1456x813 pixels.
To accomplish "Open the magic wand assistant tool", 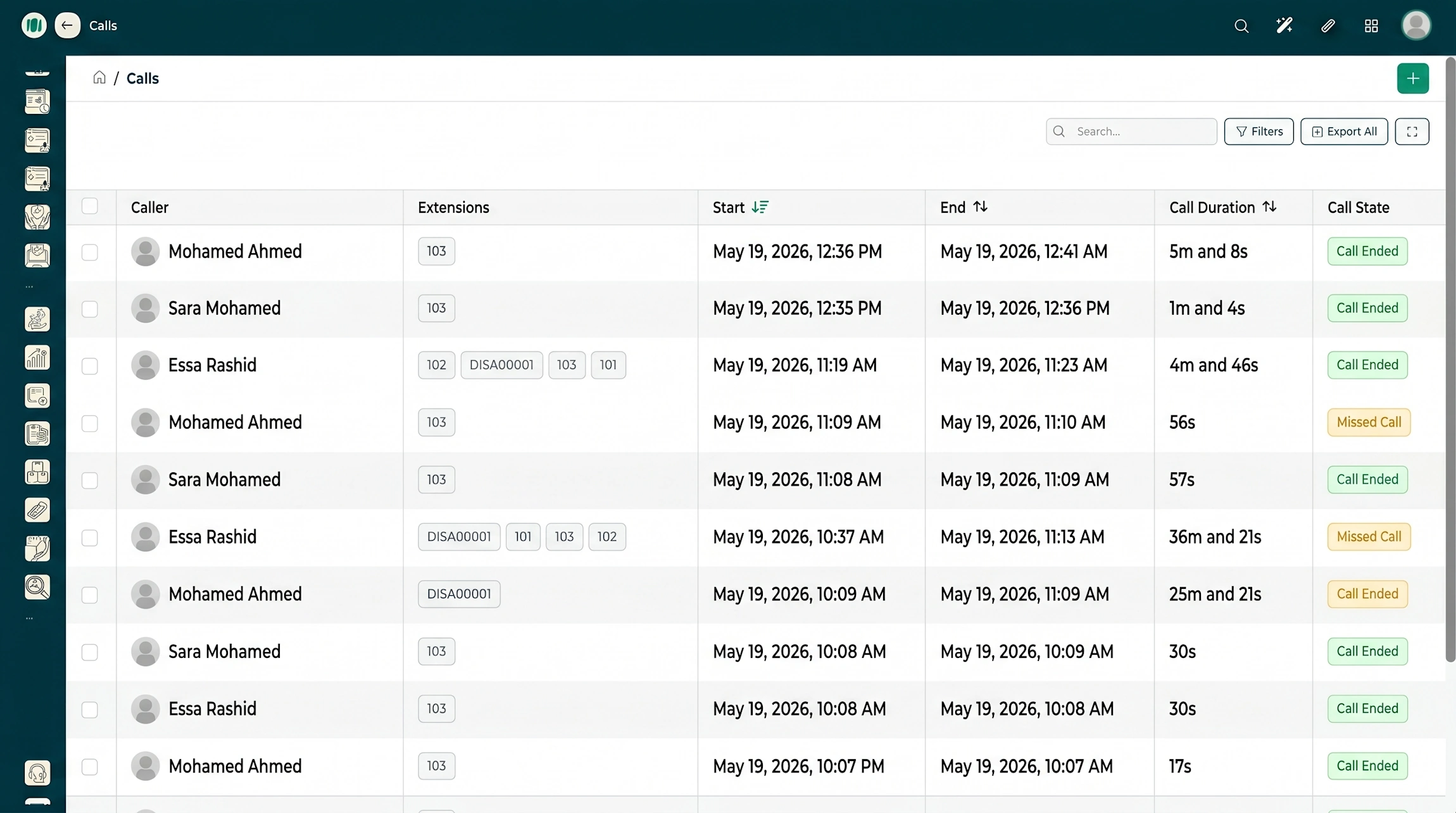I will [x=1284, y=25].
